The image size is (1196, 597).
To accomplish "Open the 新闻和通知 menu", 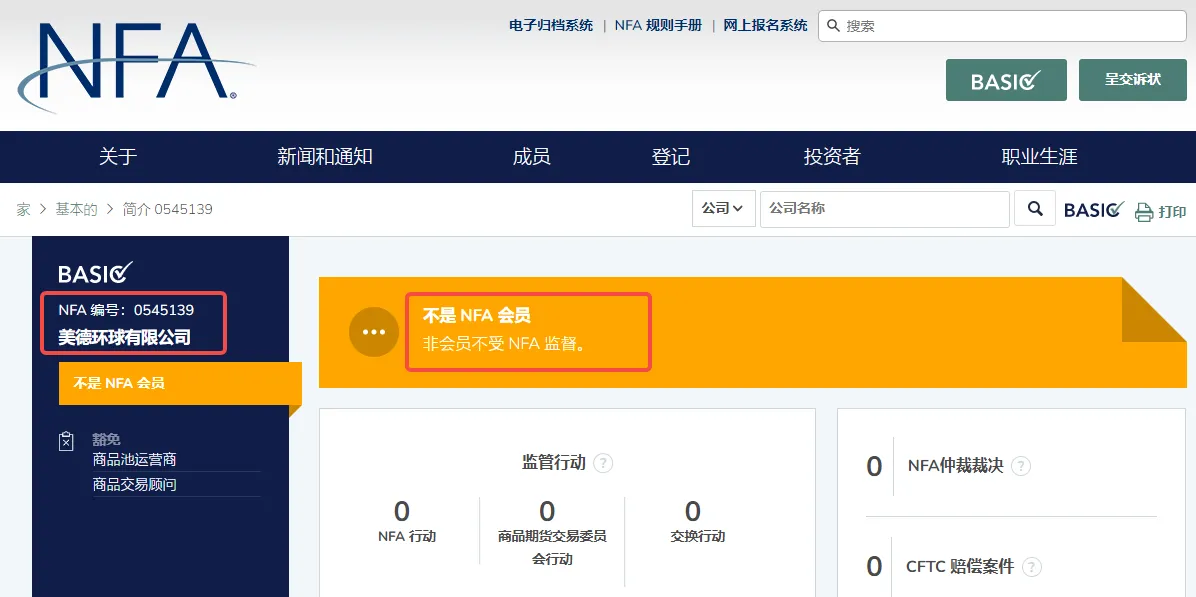I will (x=325, y=157).
